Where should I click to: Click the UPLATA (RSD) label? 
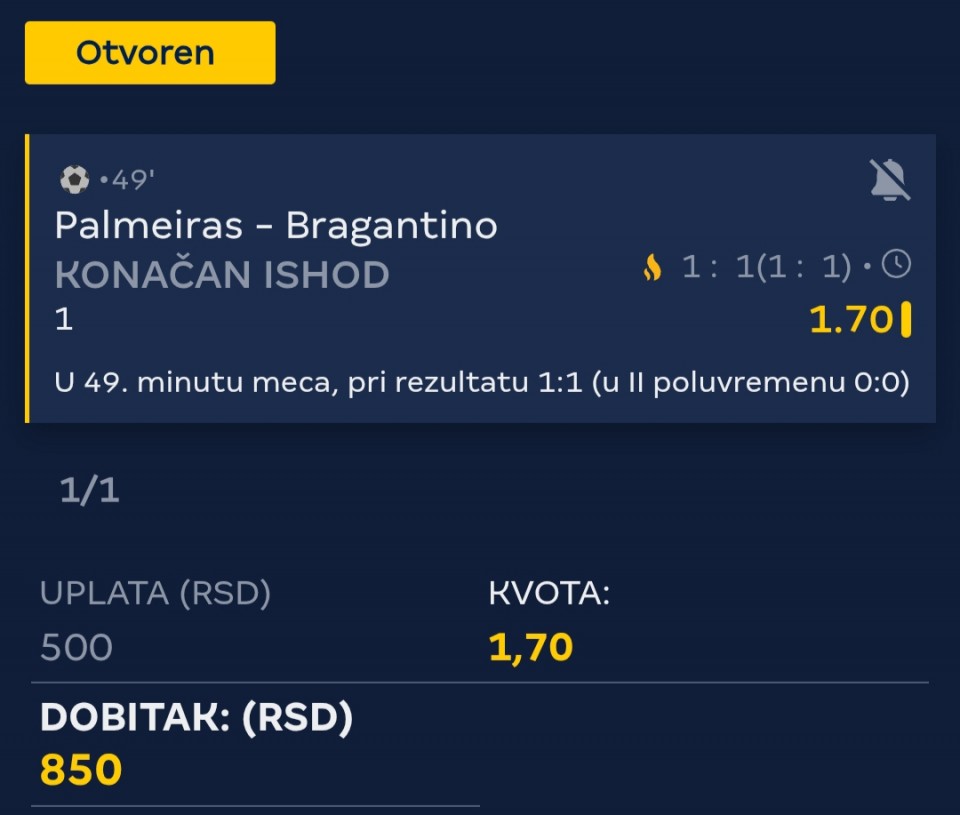point(155,593)
